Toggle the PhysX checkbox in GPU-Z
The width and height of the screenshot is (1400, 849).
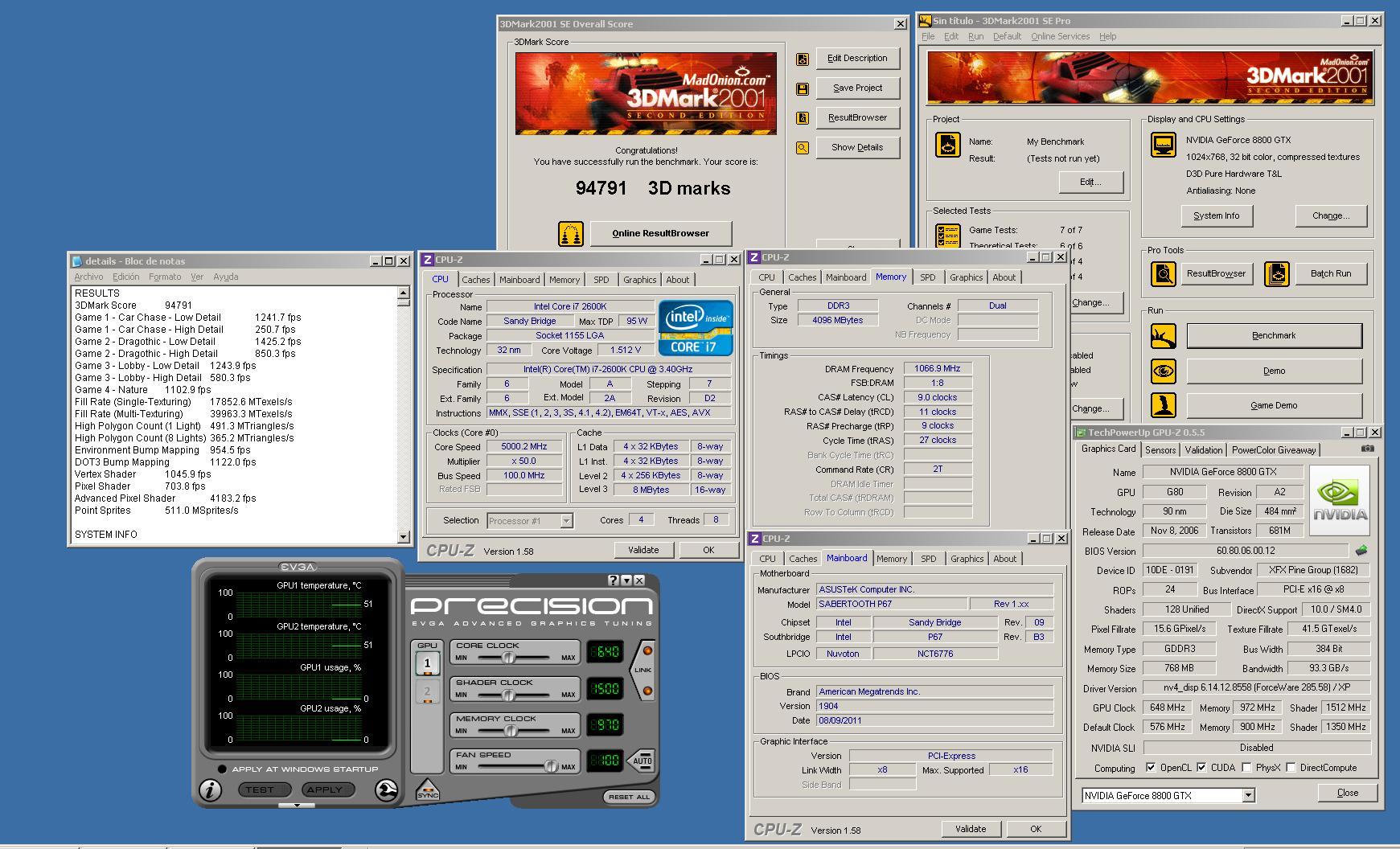[1246, 768]
